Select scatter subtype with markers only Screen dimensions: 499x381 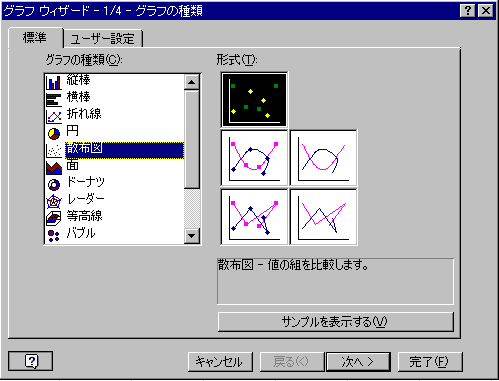click(254, 100)
